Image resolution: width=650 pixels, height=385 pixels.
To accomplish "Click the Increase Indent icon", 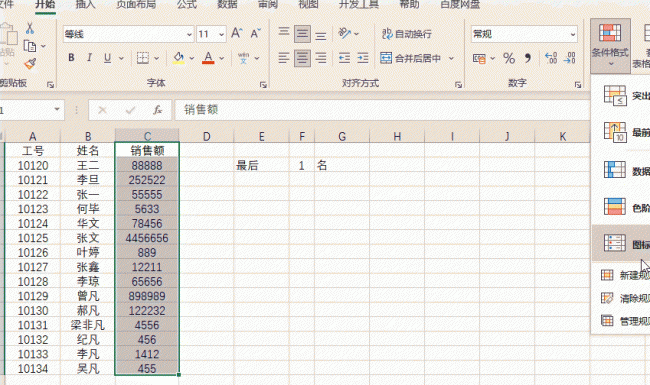I will [363, 58].
